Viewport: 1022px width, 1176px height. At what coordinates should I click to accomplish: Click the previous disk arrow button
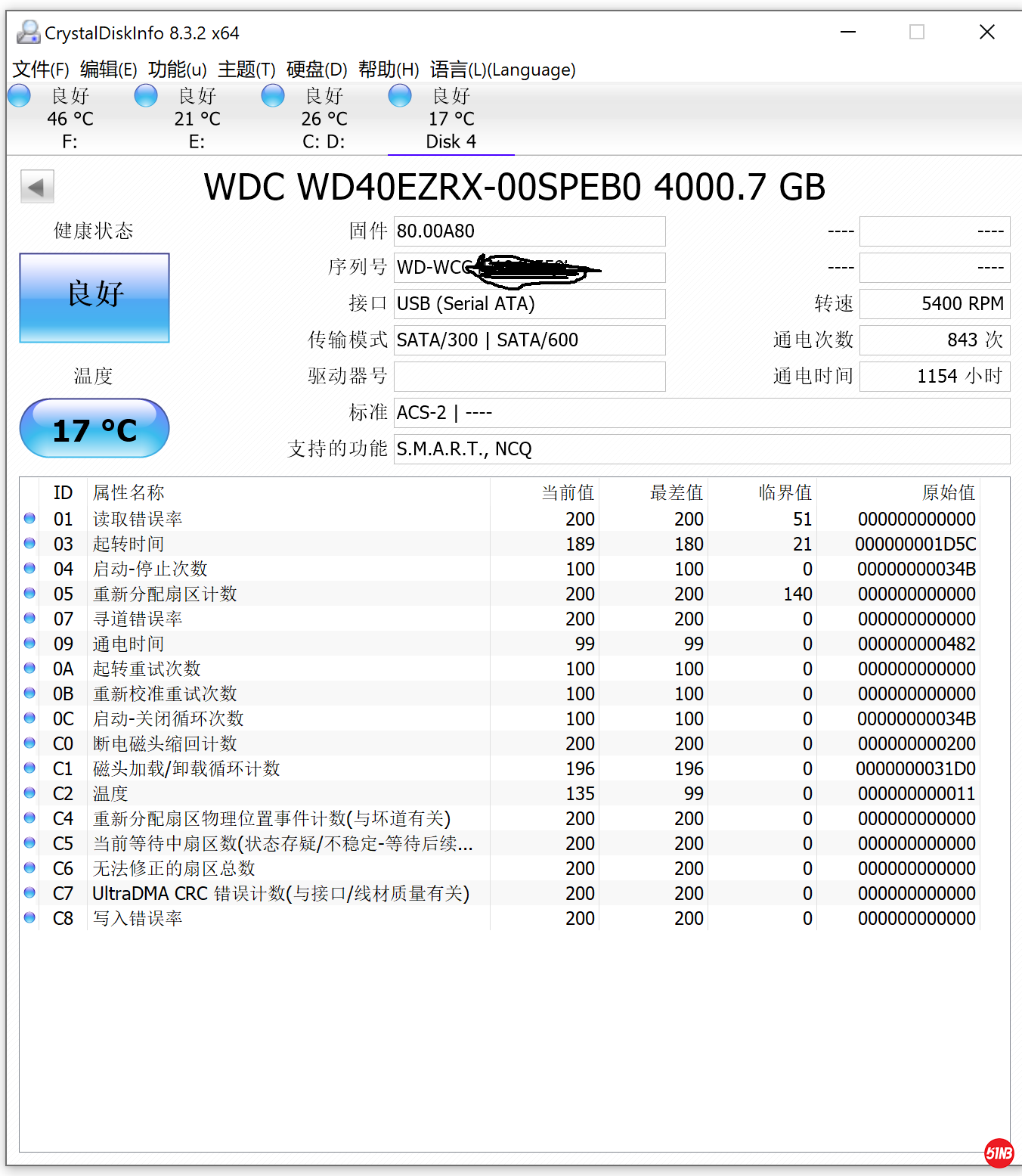(37, 187)
